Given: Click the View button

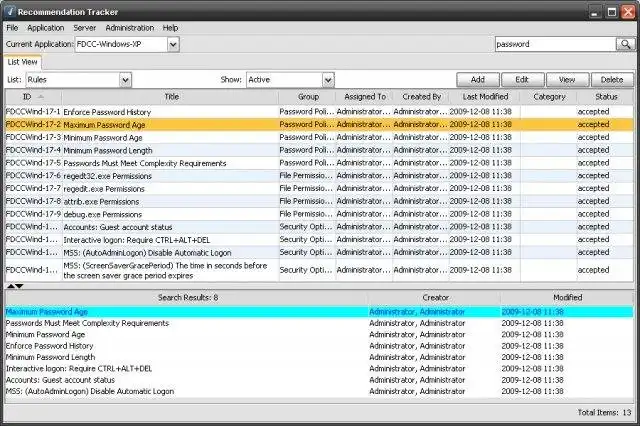Looking at the screenshot, I should 567,80.
